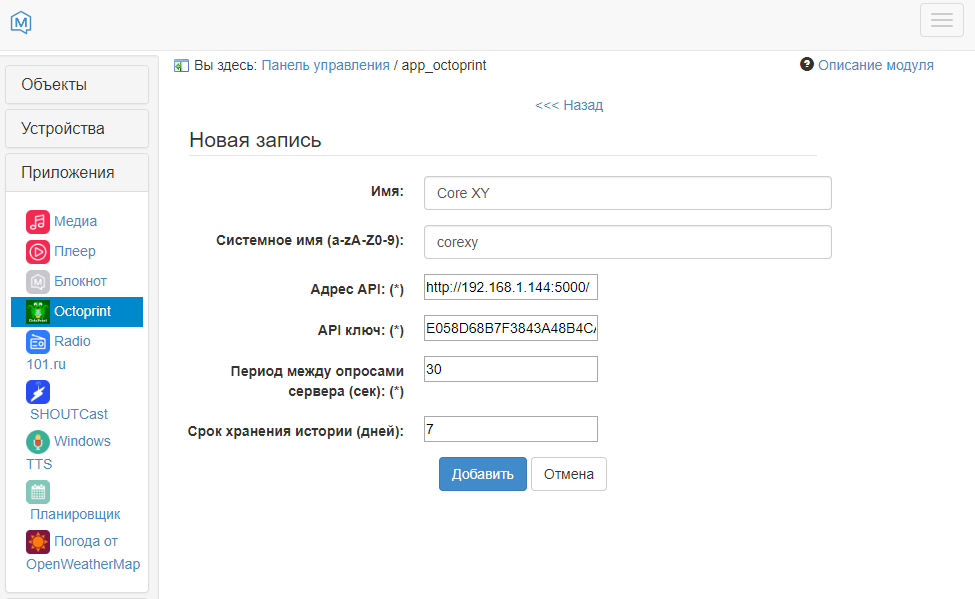Select the Octoprint app icon

pyautogui.click(x=38, y=311)
